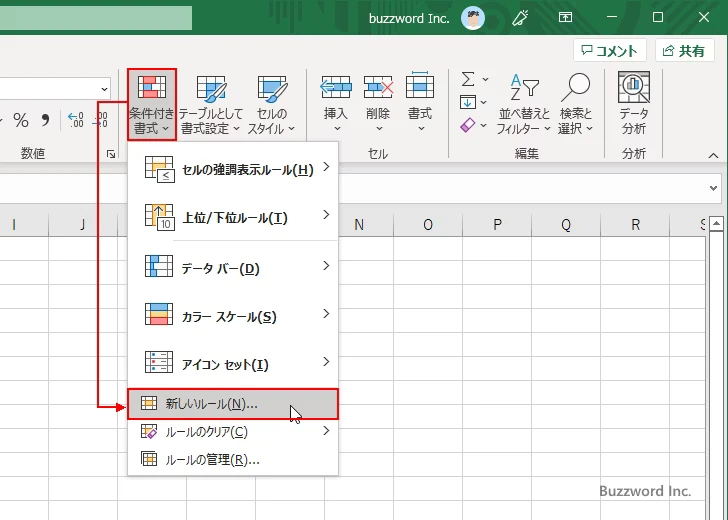728x520 pixels.
Task: Click the buzzword Inc. account name
Action: click(x=409, y=18)
